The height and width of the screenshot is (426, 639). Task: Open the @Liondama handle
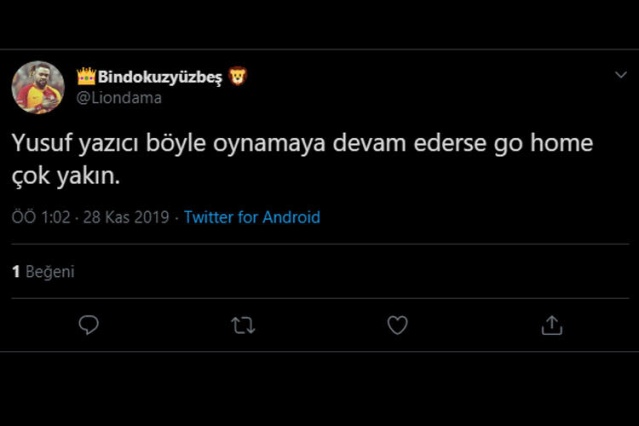(119, 97)
